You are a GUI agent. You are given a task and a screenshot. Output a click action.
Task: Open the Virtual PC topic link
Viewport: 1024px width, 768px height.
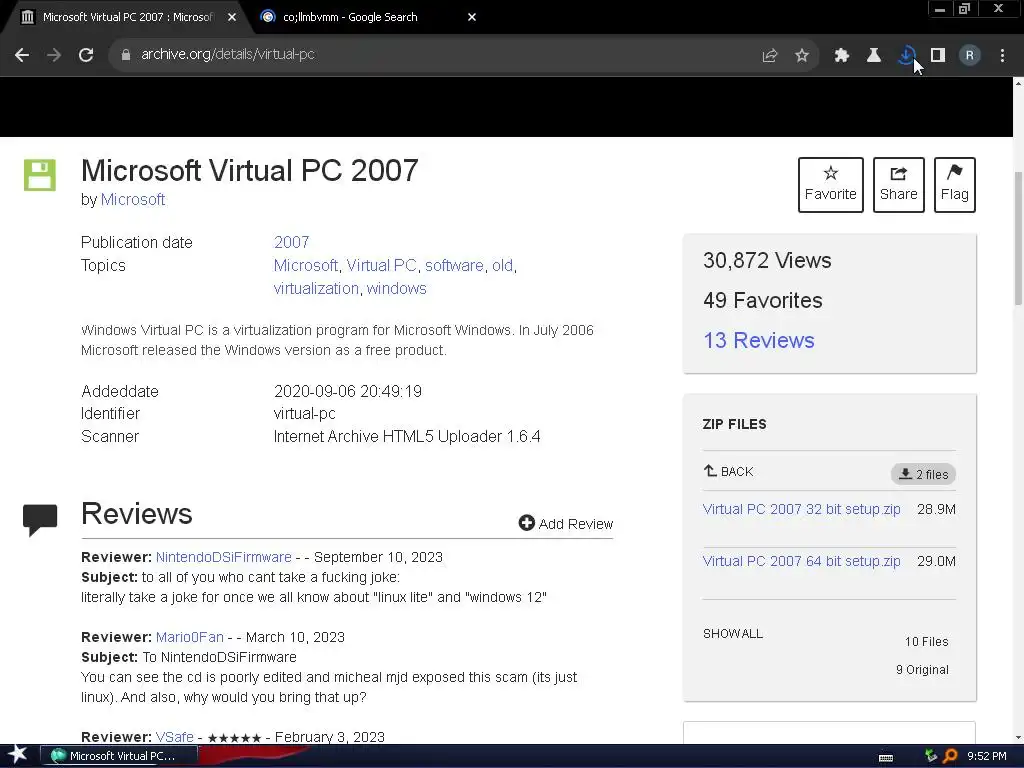[x=381, y=266]
